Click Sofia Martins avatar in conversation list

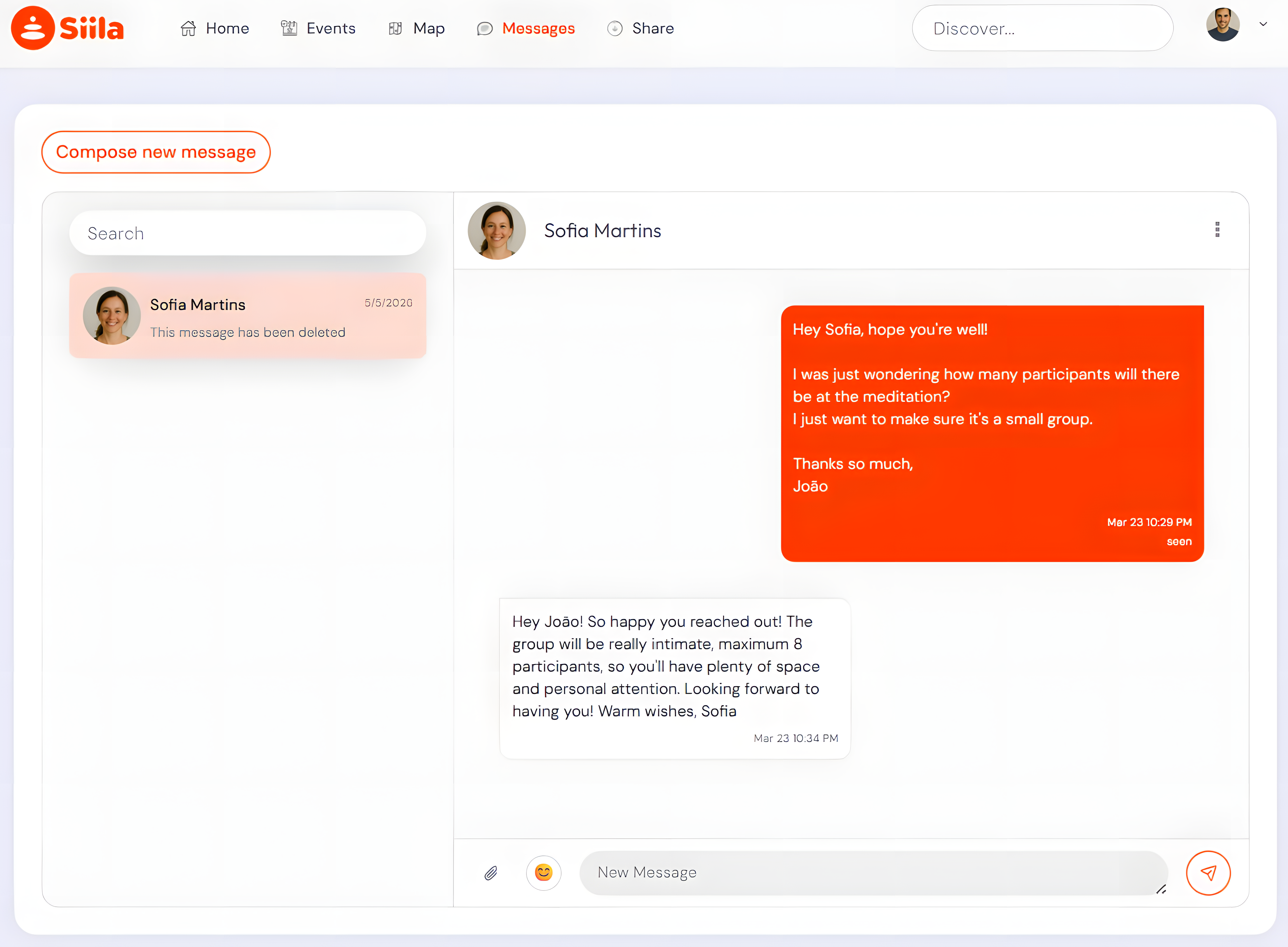112,316
